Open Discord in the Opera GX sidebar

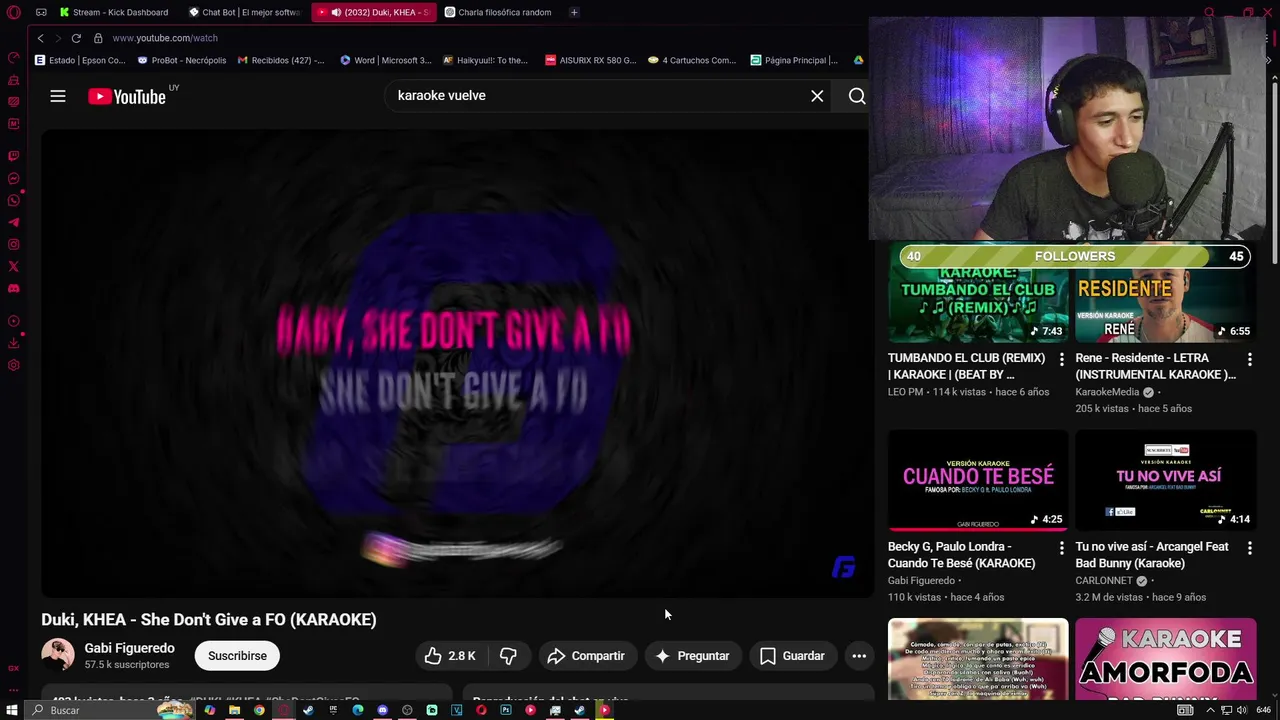13,288
